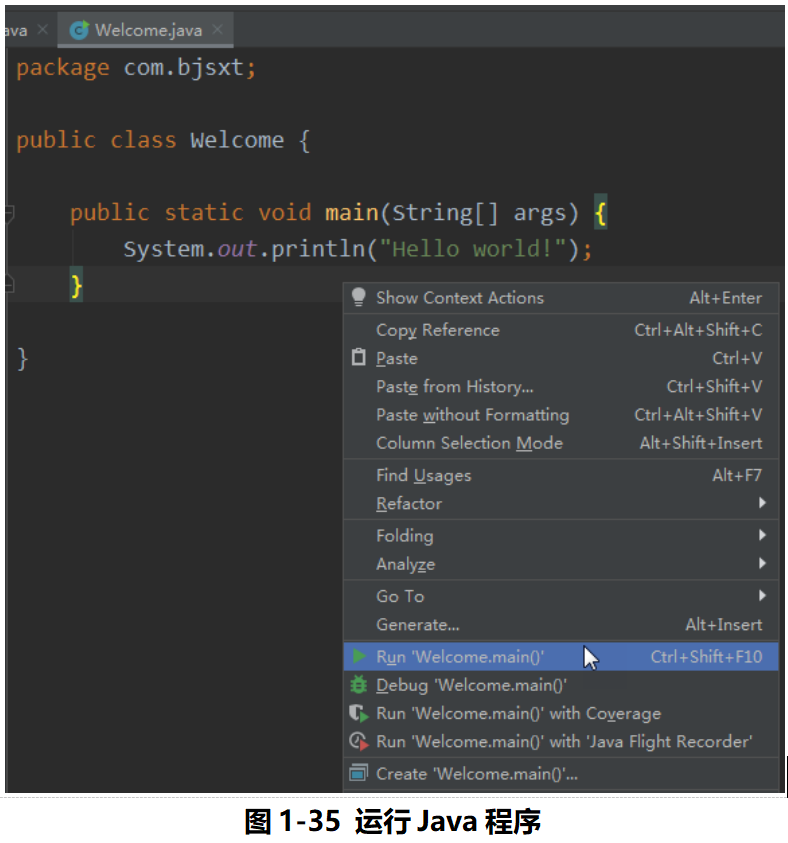The width and height of the screenshot is (788, 843).
Task: Click the args parameter name
Action: (x=540, y=213)
